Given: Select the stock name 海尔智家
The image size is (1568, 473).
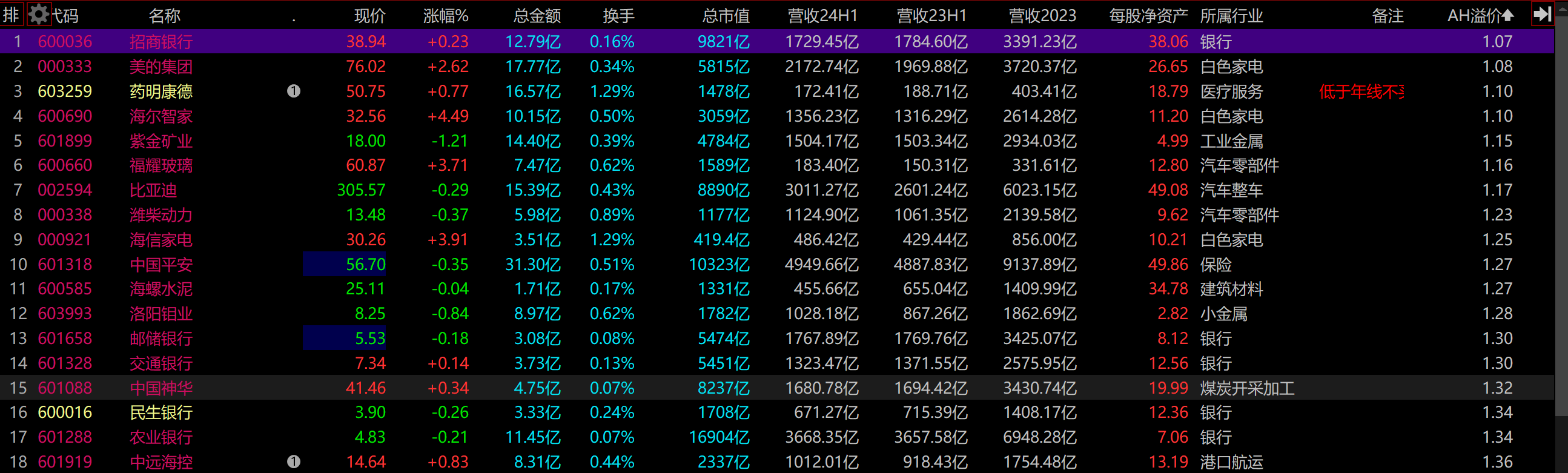Looking at the screenshot, I should (160, 116).
